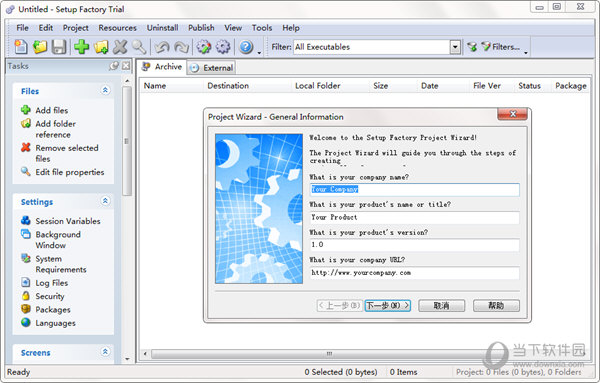Sort file list by Local Folder column

(x=331, y=86)
